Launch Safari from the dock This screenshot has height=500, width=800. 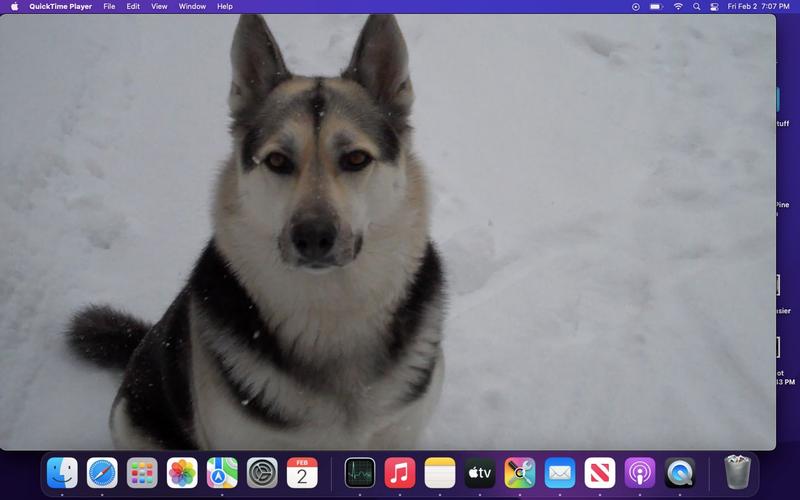102,472
